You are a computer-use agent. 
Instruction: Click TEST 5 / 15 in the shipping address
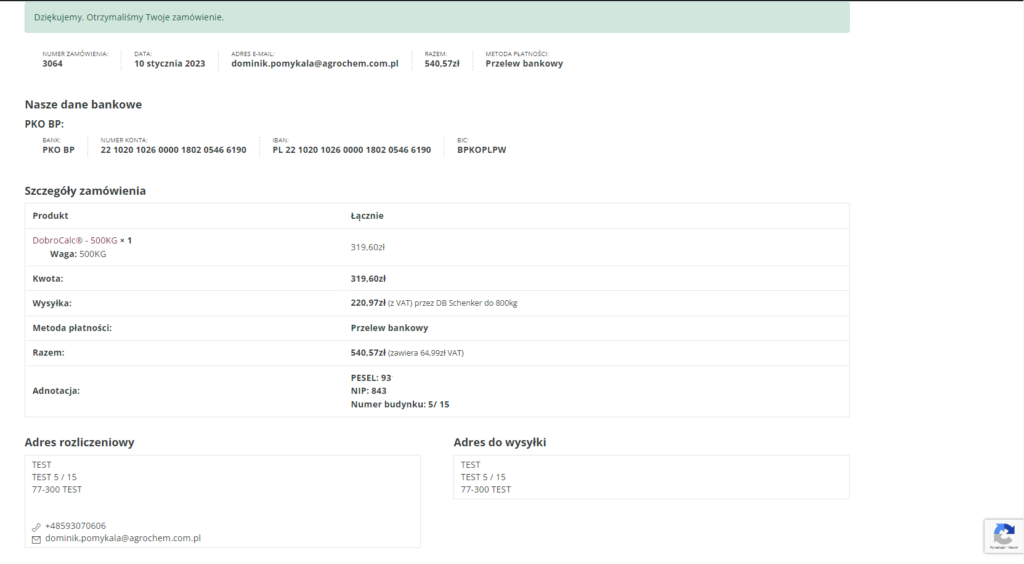pyautogui.click(x=483, y=477)
